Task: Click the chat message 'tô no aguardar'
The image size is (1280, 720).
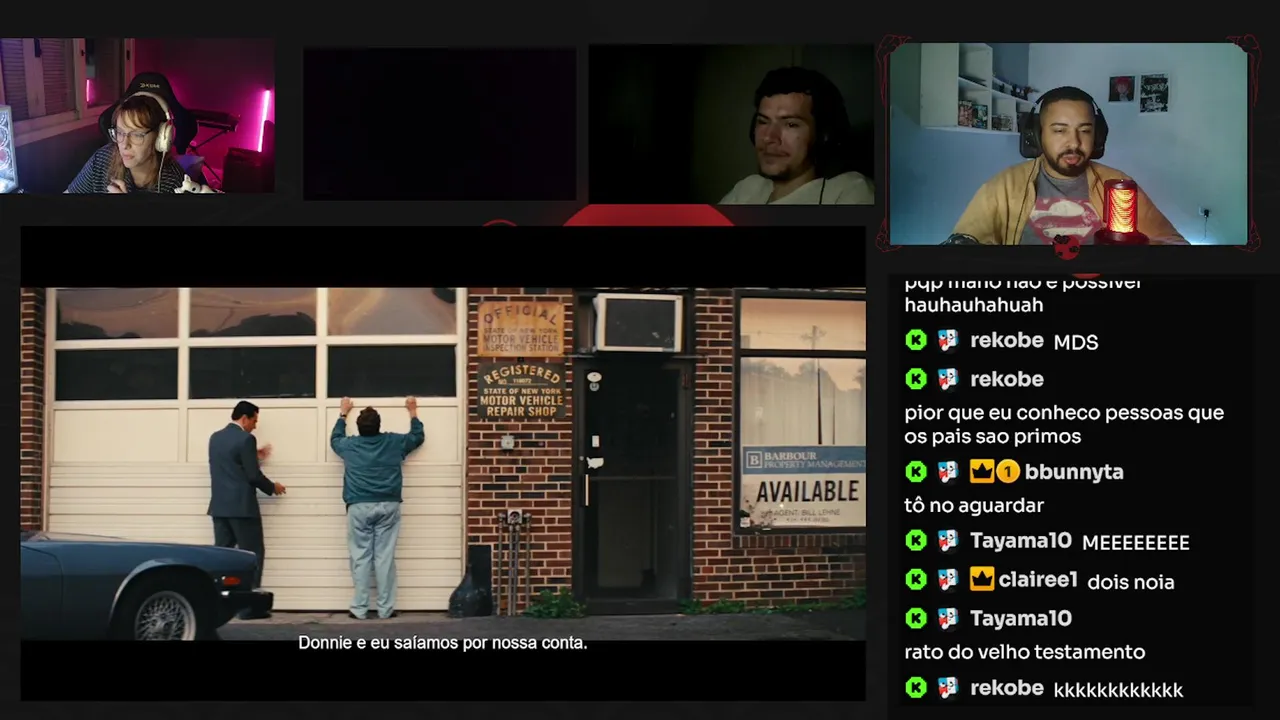Action: tap(974, 506)
